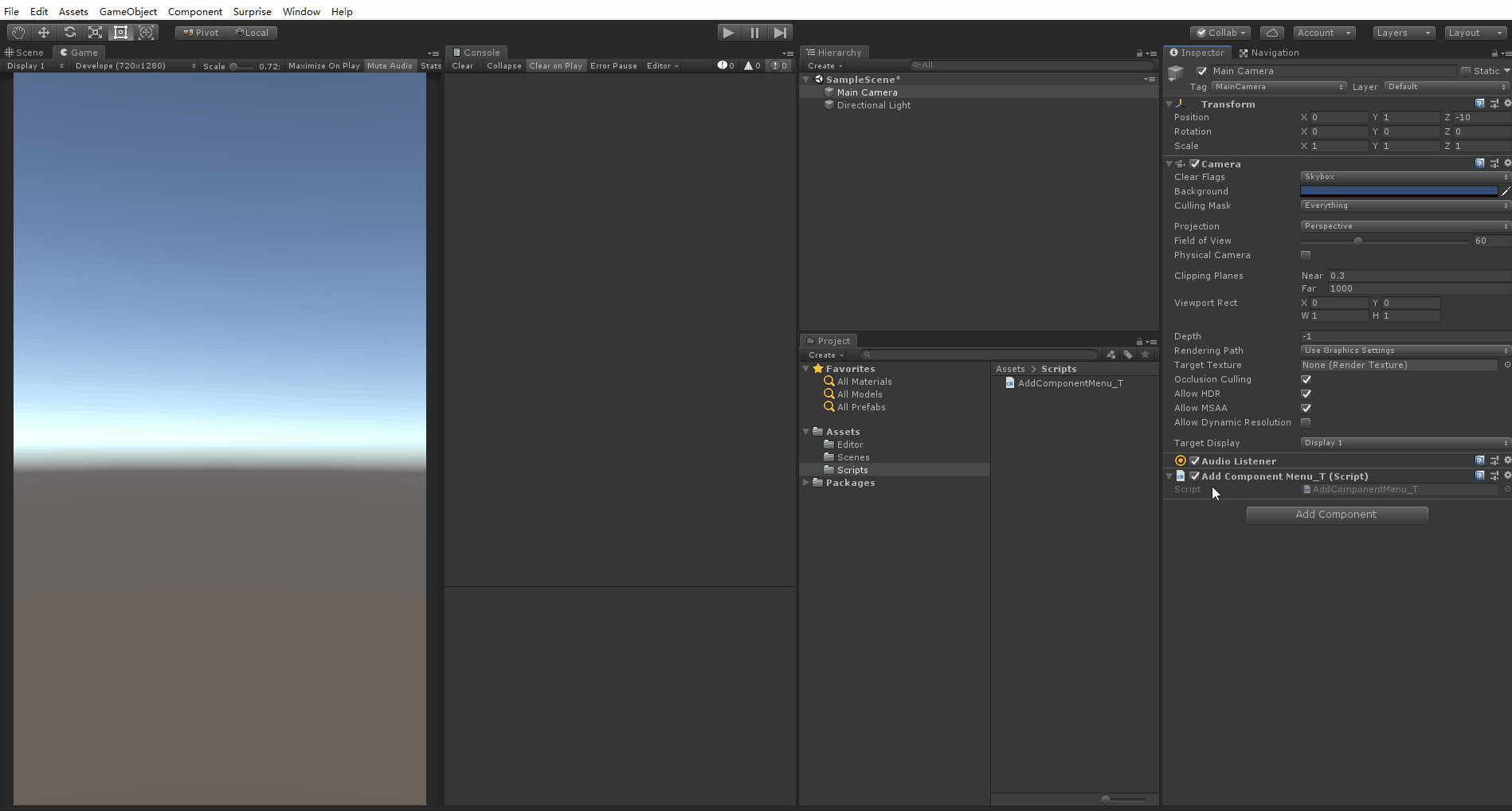Switch to the Navigation tab
Image resolution: width=1512 pixels, height=811 pixels.
click(x=1269, y=53)
